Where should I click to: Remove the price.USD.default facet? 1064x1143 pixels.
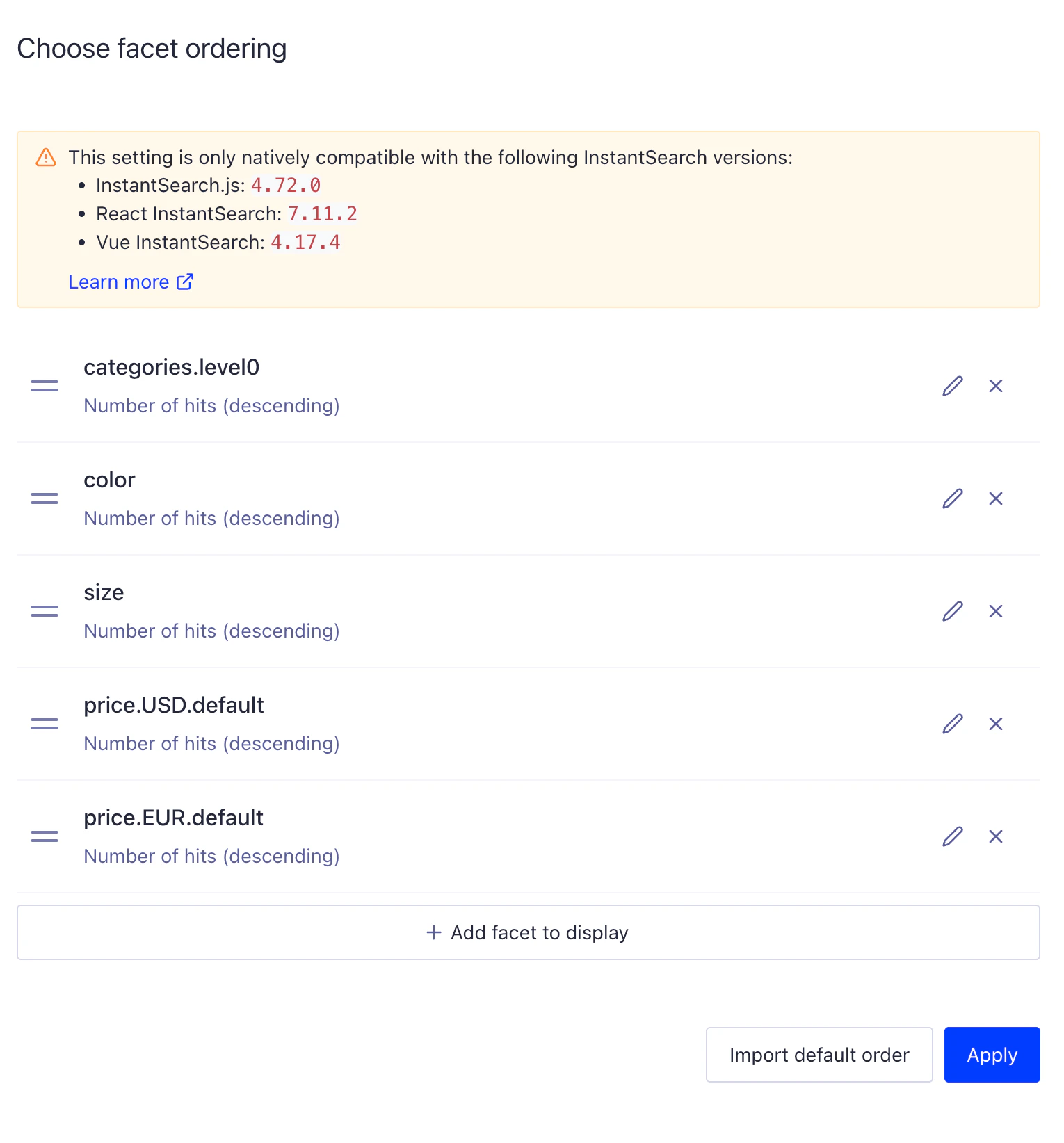pos(996,724)
